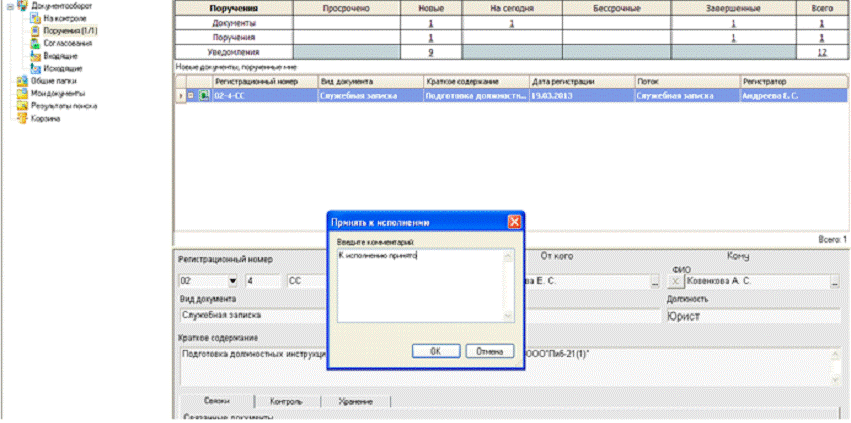The image size is (851, 423).
Task: Clear the recipient Ковенкова А. С. with X button
Action: [674, 282]
